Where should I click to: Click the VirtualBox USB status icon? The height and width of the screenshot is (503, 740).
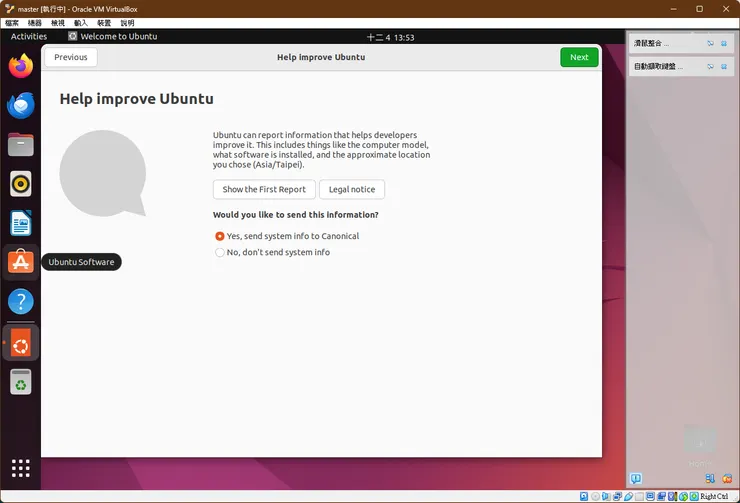[x=629, y=496]
